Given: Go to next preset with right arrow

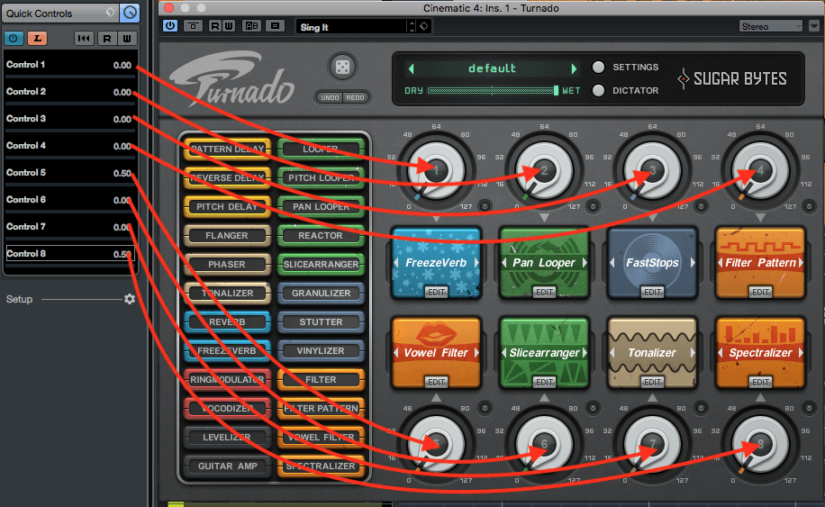Looking at the screenshot, I should pyautogui.click(x=574, y=68).
